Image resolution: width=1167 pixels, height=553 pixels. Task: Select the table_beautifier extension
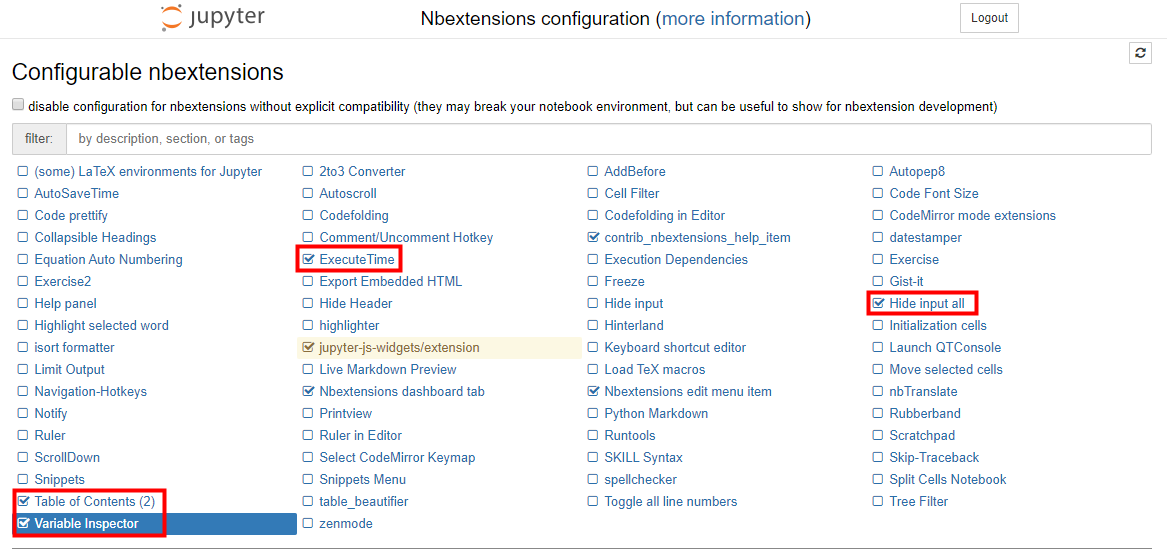pyautogui.click(x=364, y=502)
